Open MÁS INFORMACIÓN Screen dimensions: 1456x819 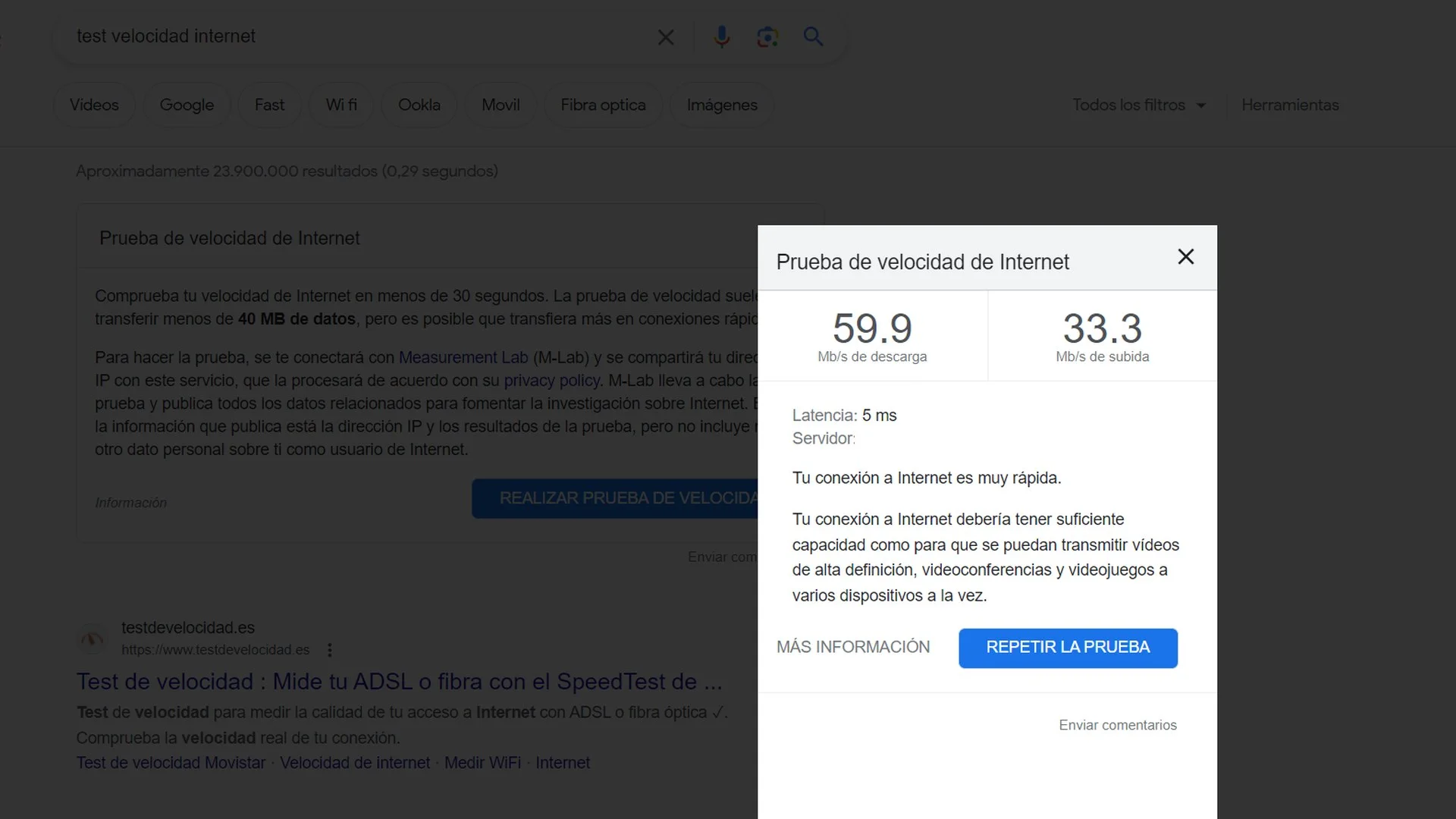point(853,647)
